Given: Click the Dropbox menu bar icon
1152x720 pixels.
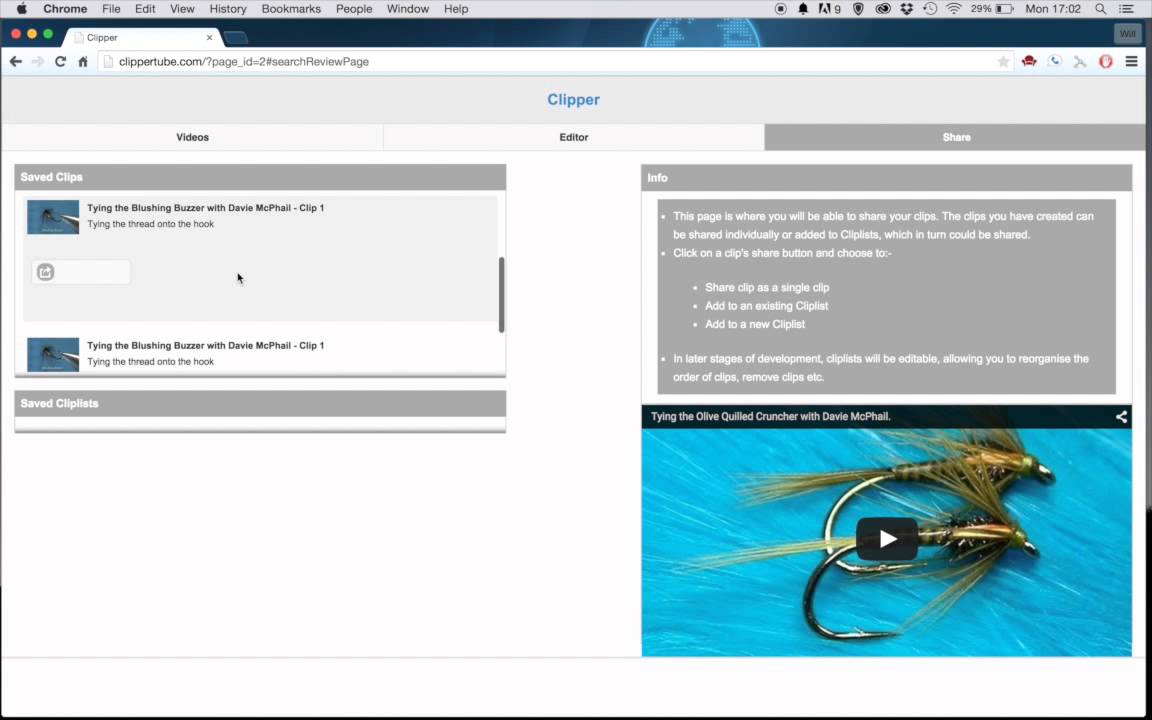Looking at the screenshot, I should [907, 9].
